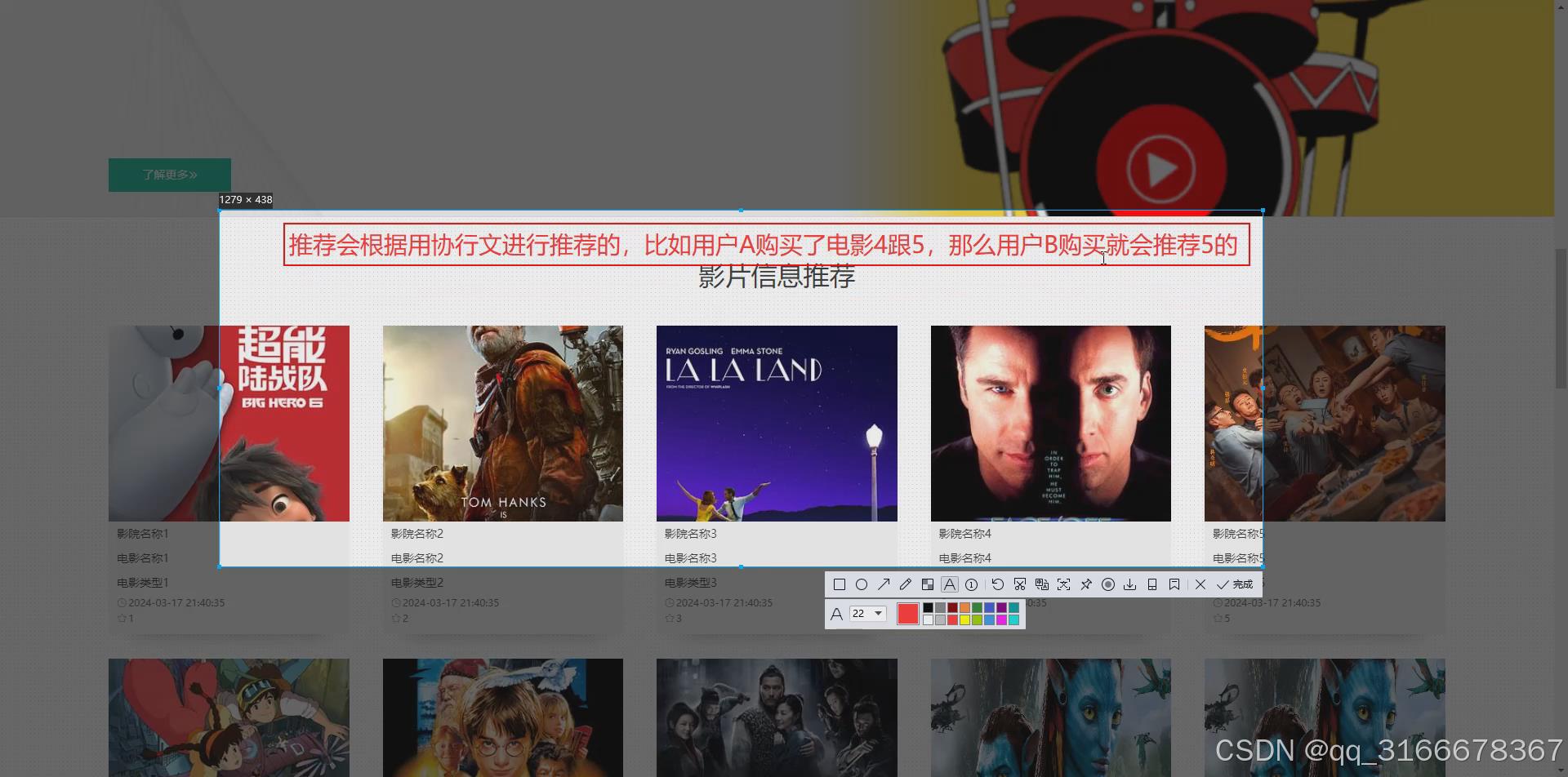Click 电影名称2 text
Screen dimensions: 1568x777
coord(416,558)
